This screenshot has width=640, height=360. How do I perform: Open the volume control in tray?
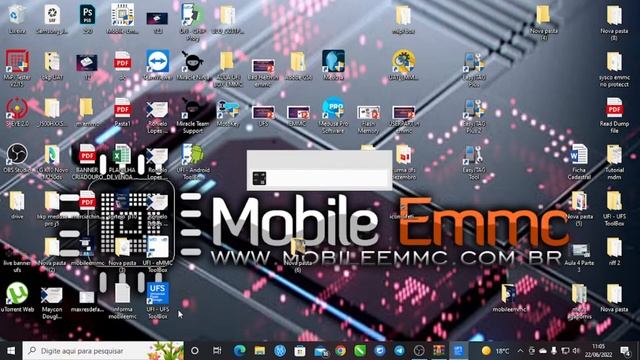click(576, 351)
